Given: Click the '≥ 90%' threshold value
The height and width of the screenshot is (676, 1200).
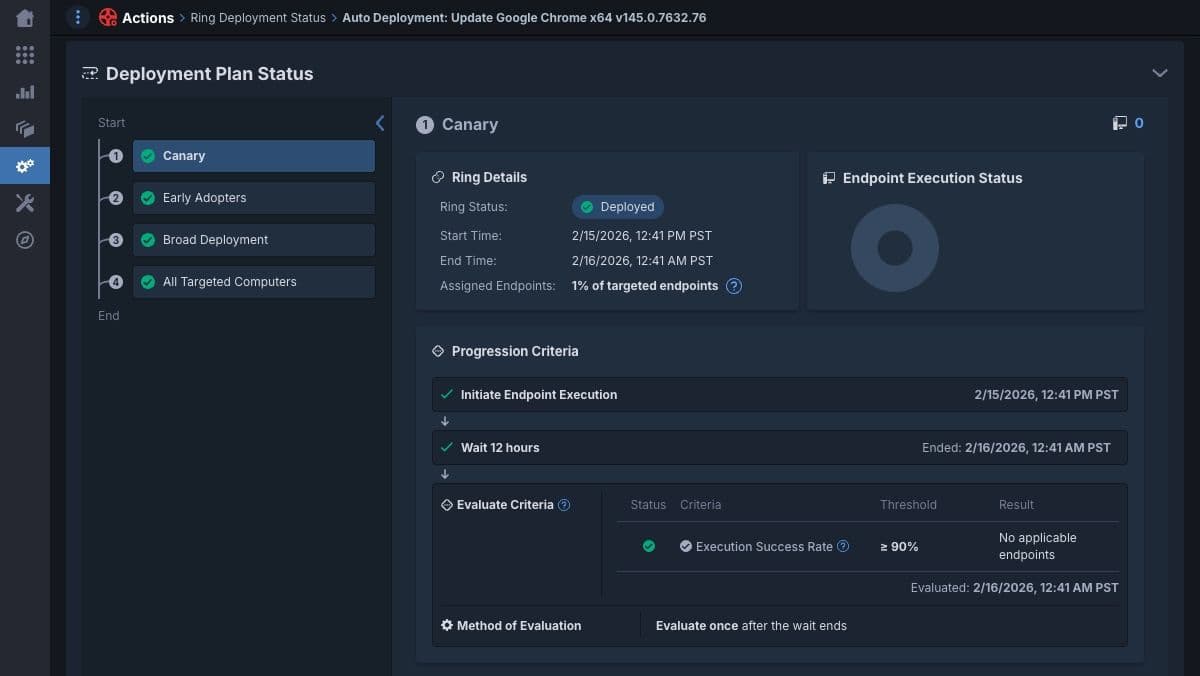Looking at the screenshot, I should [x=899, y=546].
